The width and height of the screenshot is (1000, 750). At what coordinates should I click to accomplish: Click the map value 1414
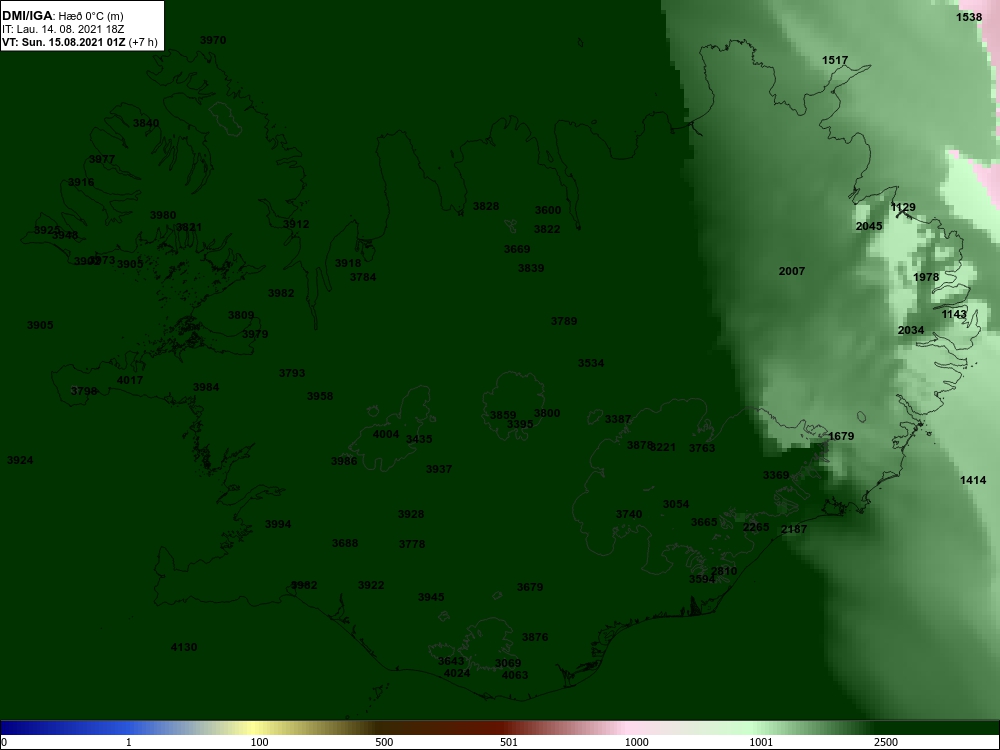[x=973, y=480]
